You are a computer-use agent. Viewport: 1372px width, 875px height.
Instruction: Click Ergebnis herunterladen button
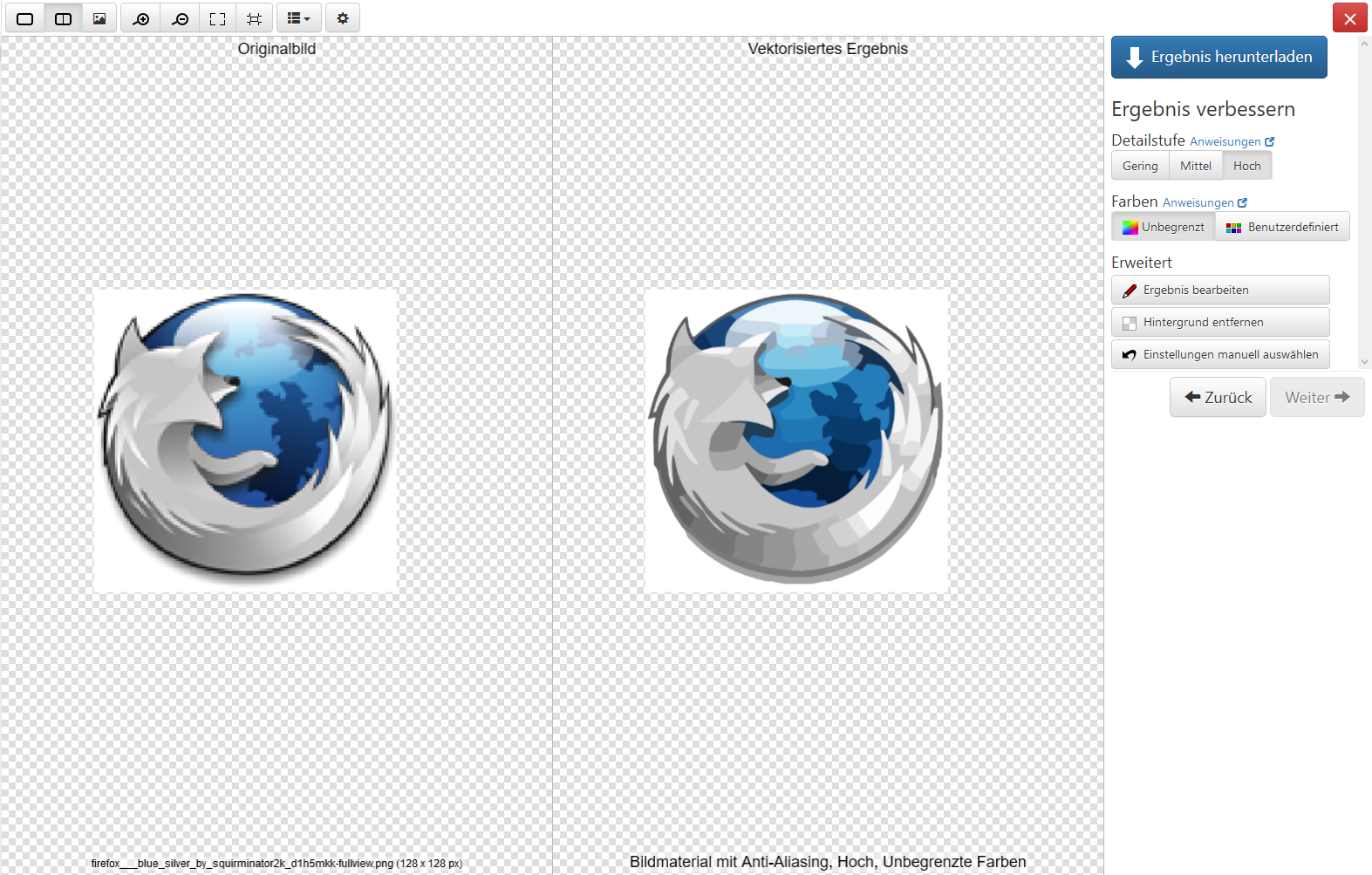click(x=1218, y=58)
